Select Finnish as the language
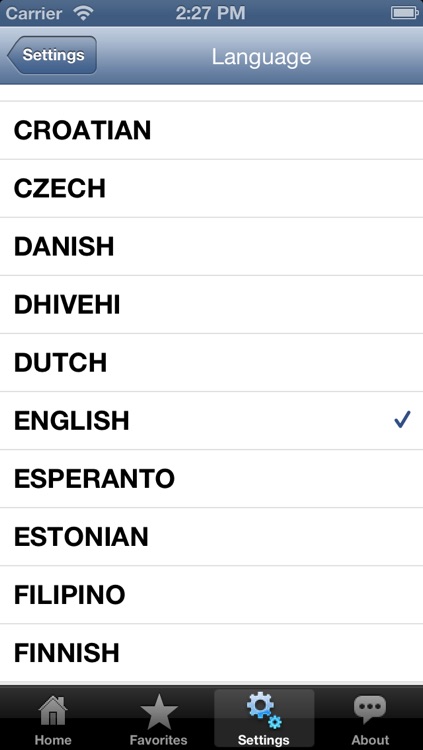Screen dimensions: 423x750 [x=212, y=653]
